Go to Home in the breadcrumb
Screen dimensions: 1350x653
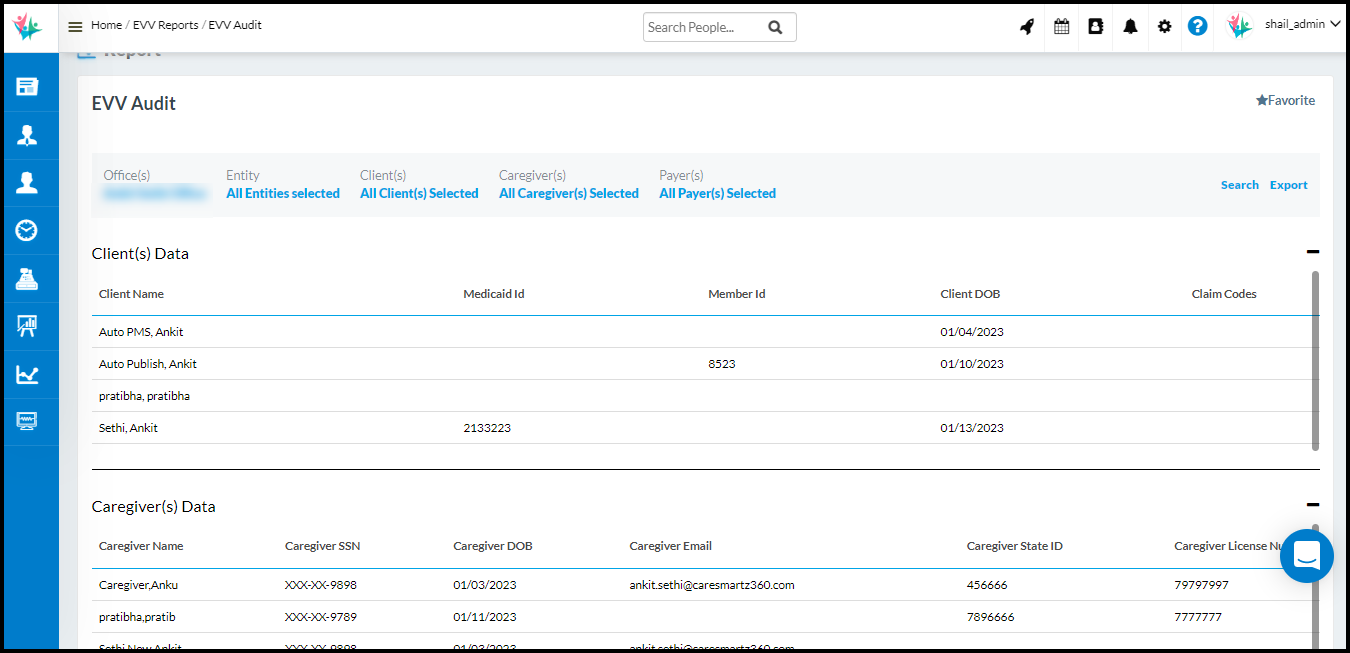coord(106,25)
